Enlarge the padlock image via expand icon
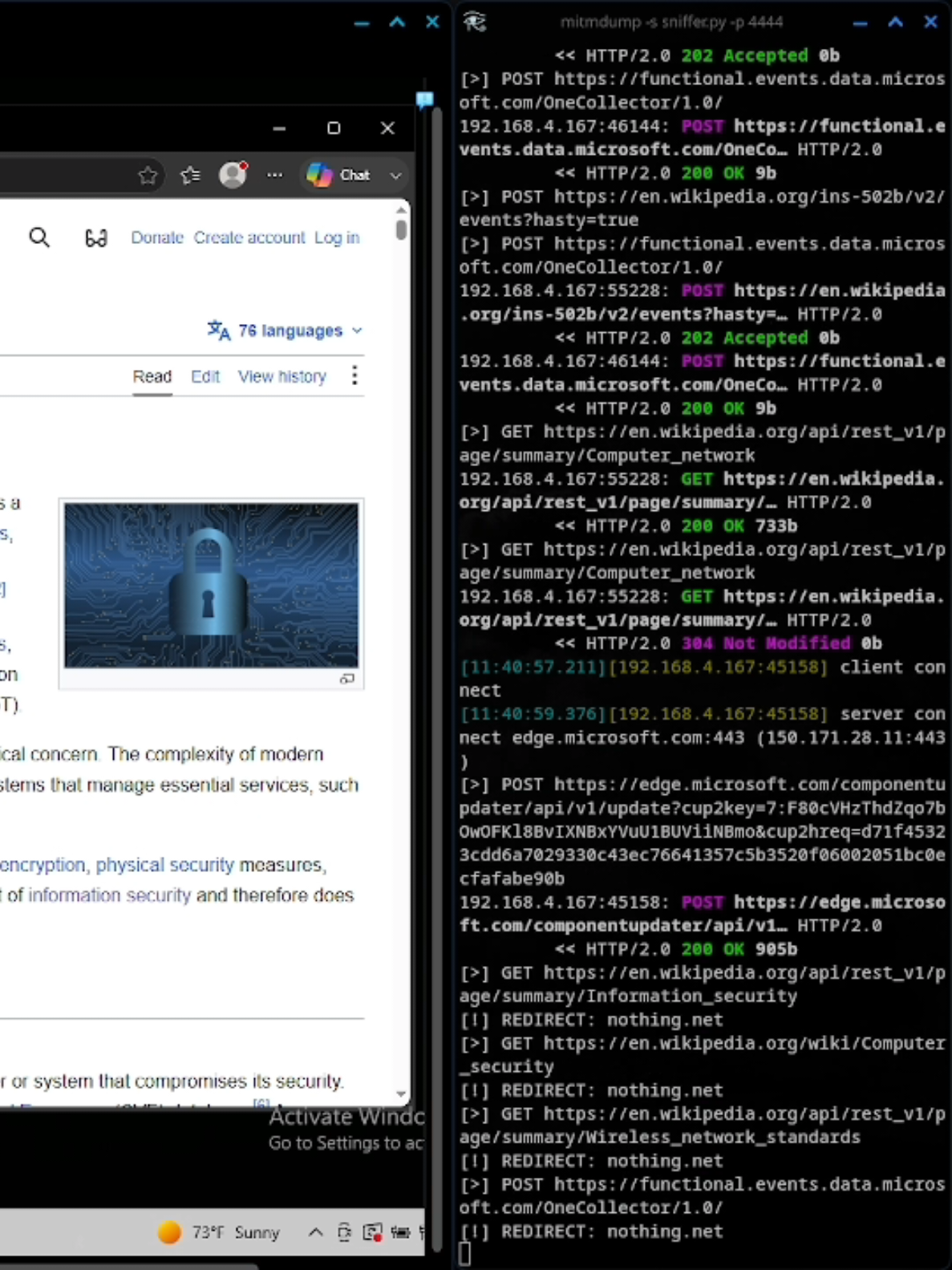This screenshot has height=1270, width=952. tap(347, 679)
